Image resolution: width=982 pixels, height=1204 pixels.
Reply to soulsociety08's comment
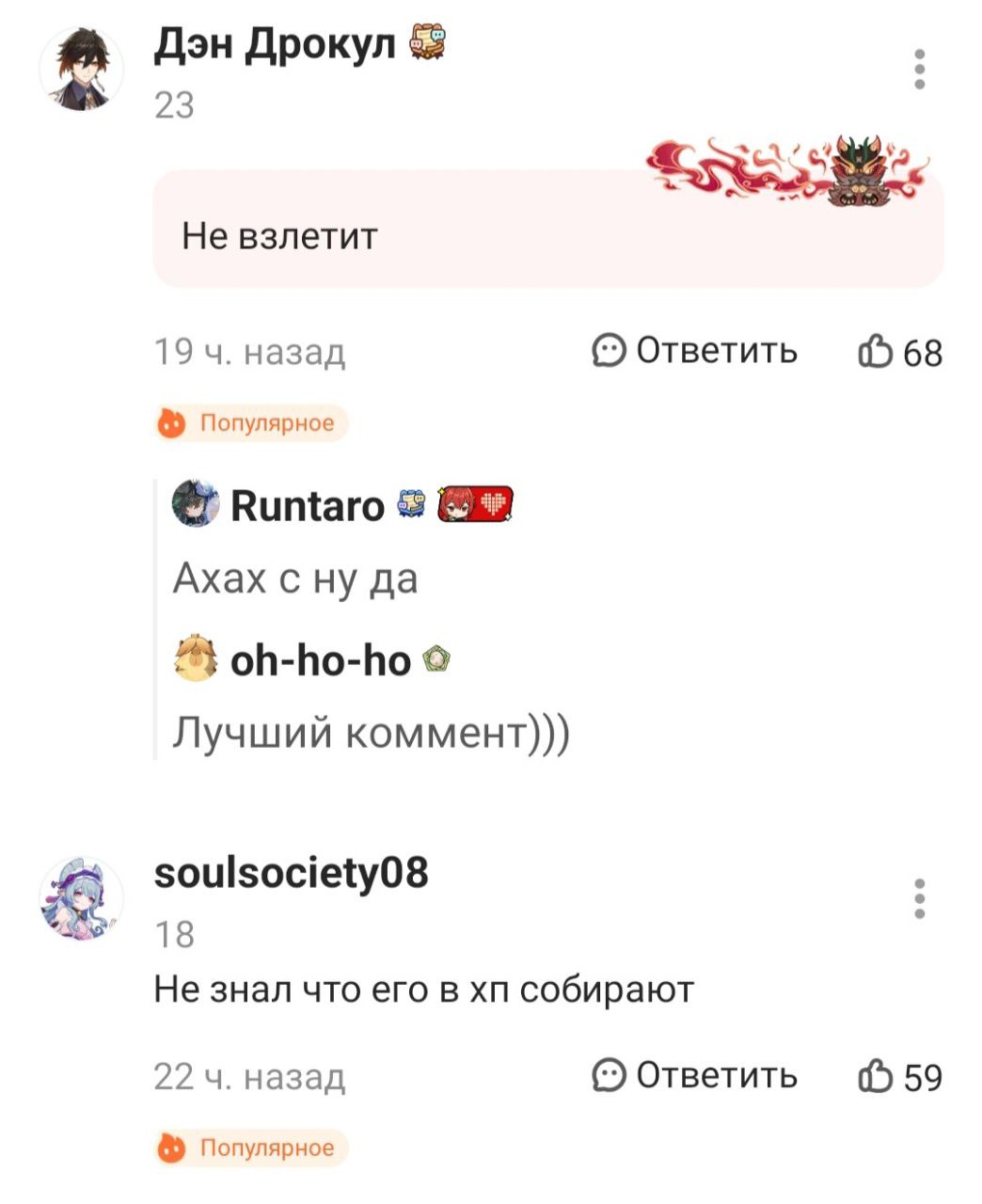[x=695, y=1075]
